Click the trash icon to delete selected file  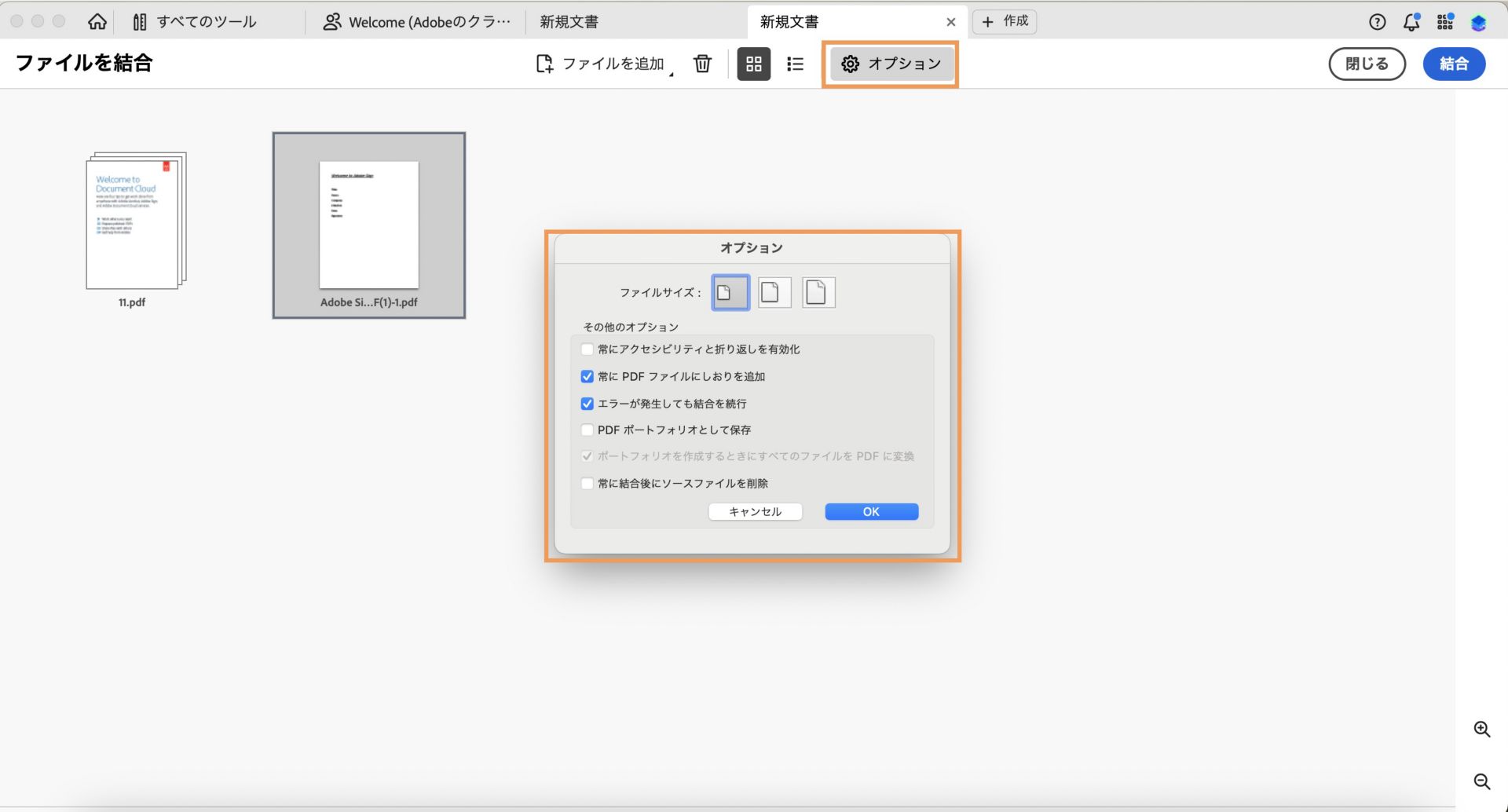pyautogui.click(x=702, y=64)
